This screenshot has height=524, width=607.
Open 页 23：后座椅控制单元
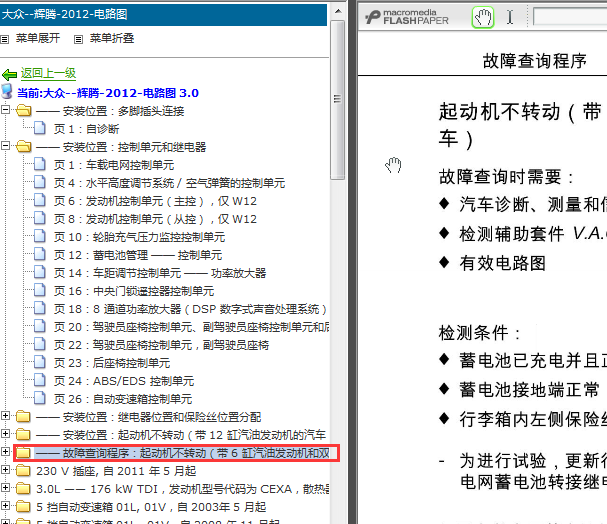[x=112, y=363]
